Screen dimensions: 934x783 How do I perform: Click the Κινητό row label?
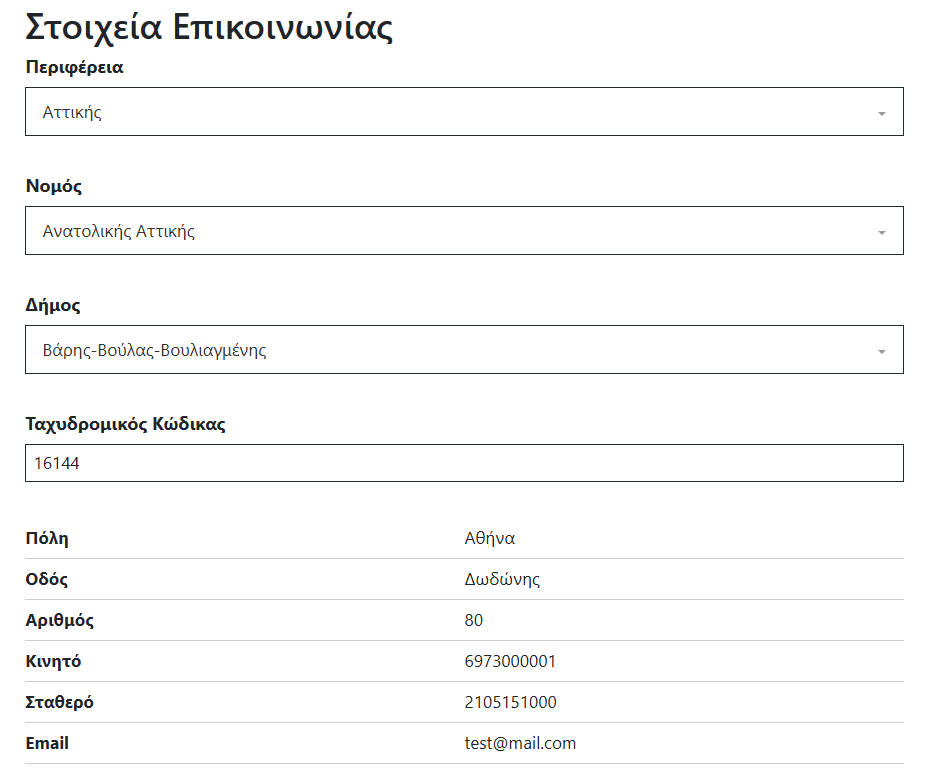53,661
